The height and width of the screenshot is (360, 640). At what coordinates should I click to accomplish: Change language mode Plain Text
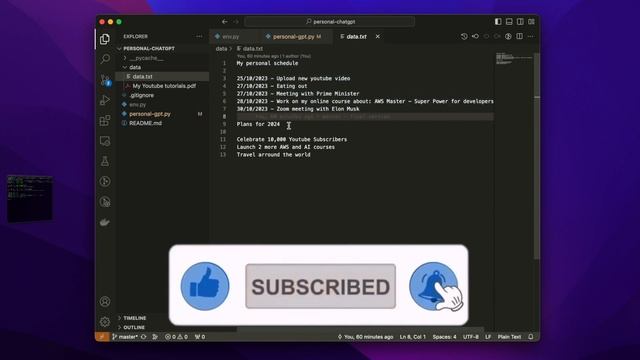[509, 337]
